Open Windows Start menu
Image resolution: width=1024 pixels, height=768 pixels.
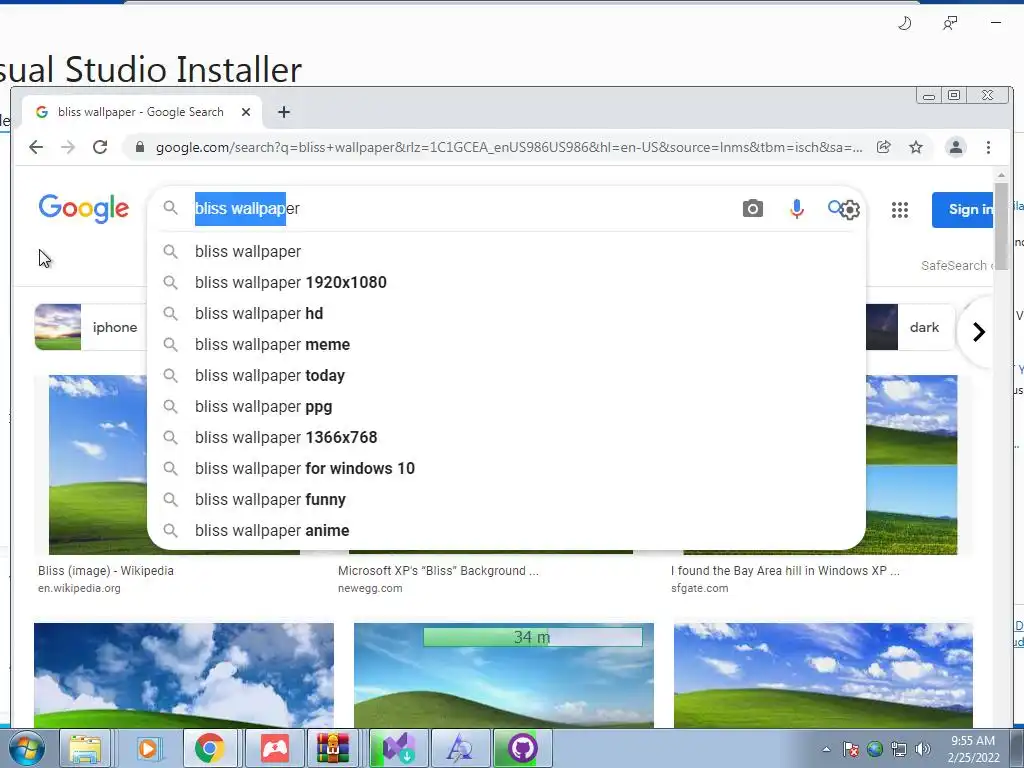(x=26, y=748)
